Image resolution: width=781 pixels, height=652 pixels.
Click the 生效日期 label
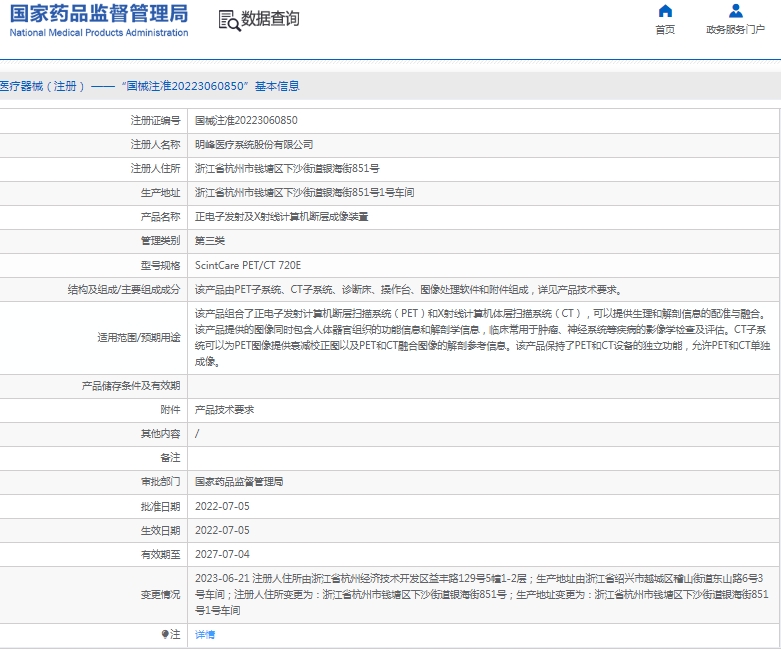tap(160, 530)
